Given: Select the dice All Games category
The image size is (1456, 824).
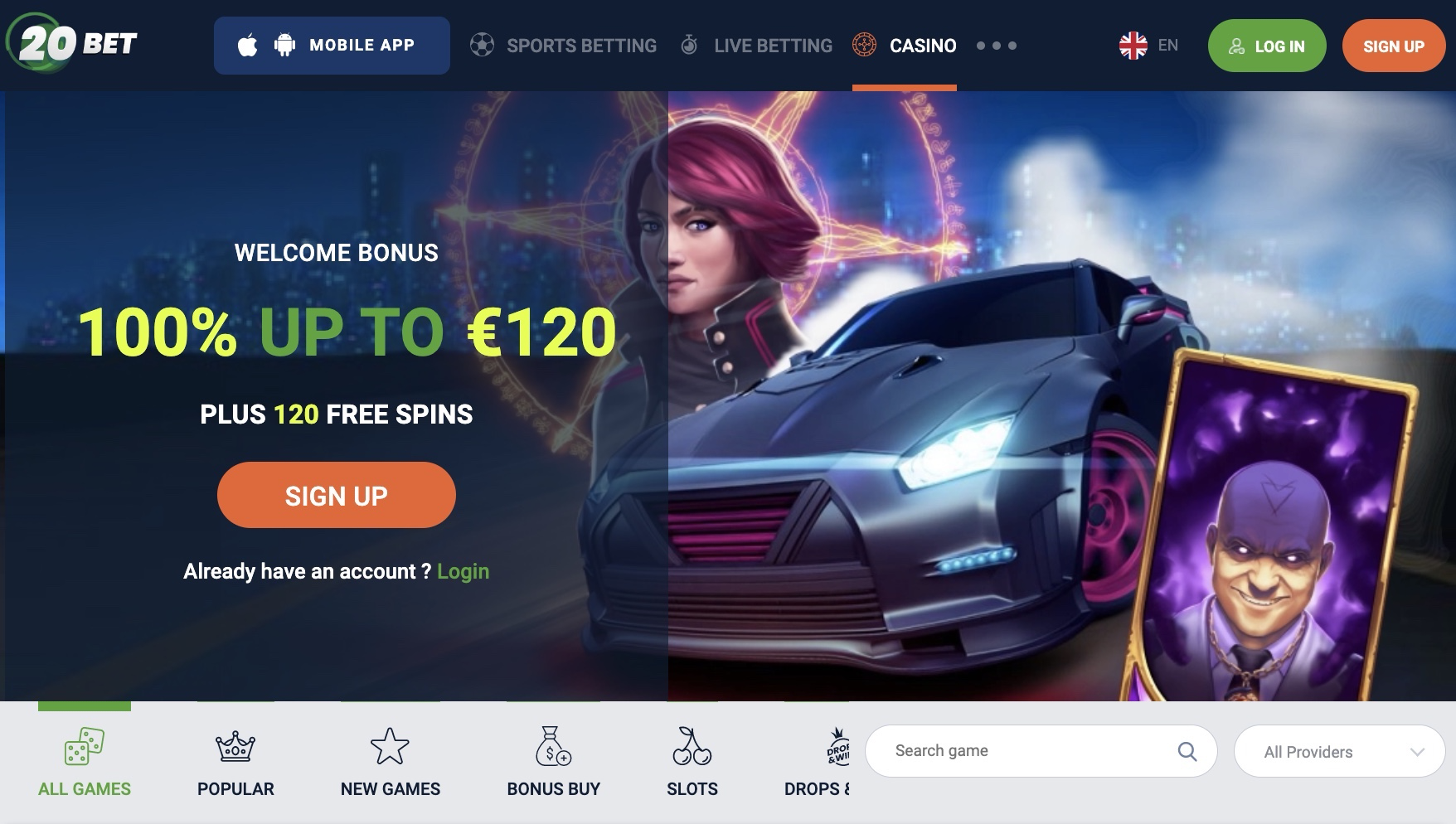Looking at the screenshot, I should point(85,763).
